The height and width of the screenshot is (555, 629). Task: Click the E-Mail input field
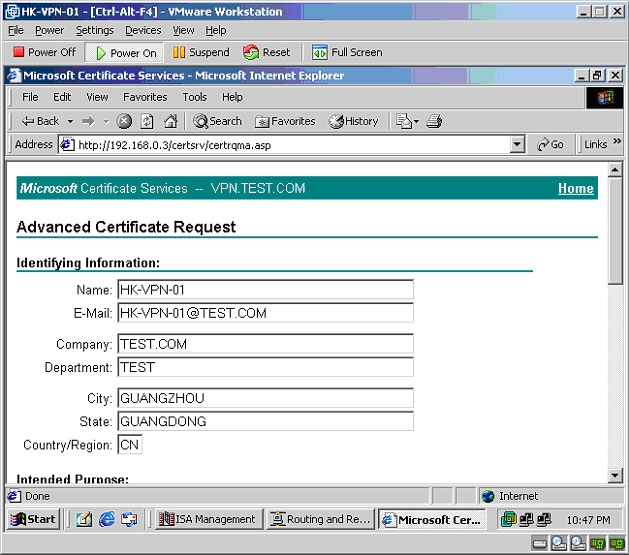265,313
